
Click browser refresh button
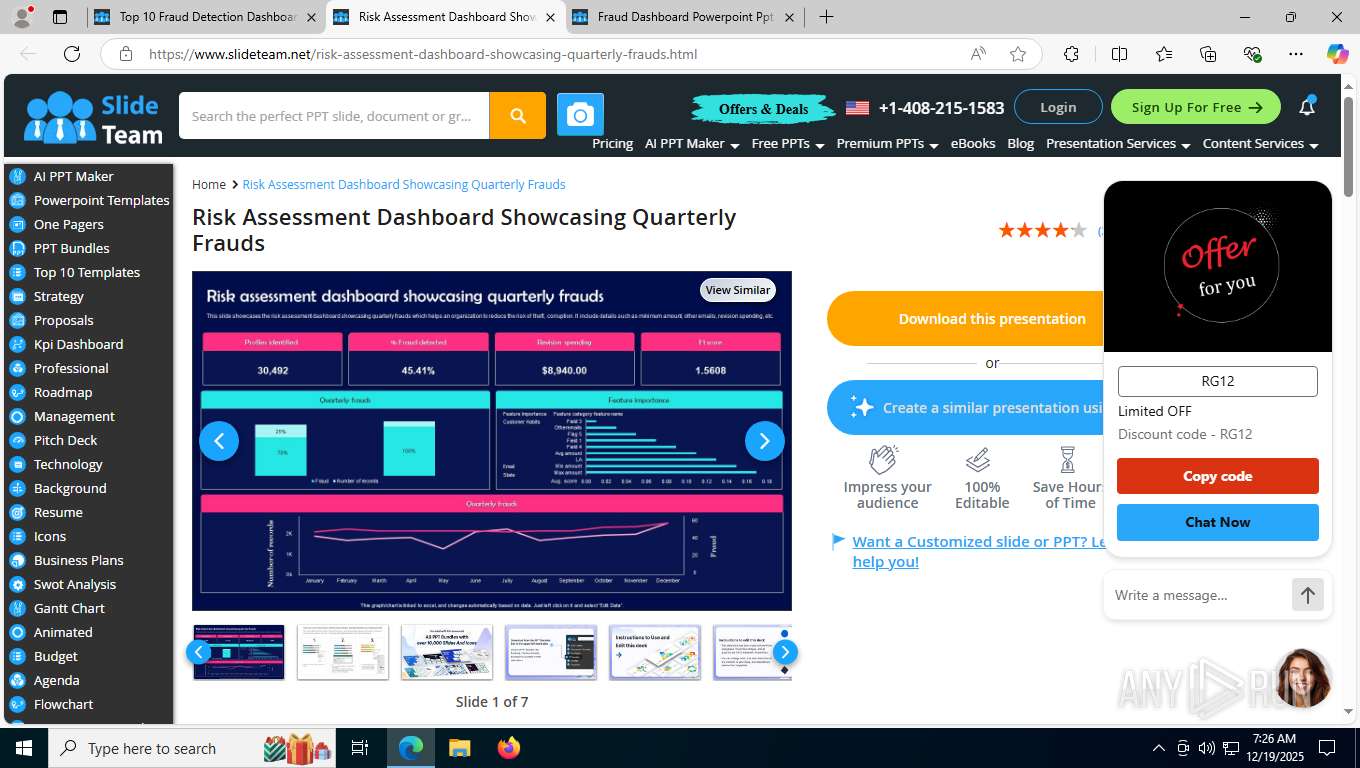pos(72,54)
